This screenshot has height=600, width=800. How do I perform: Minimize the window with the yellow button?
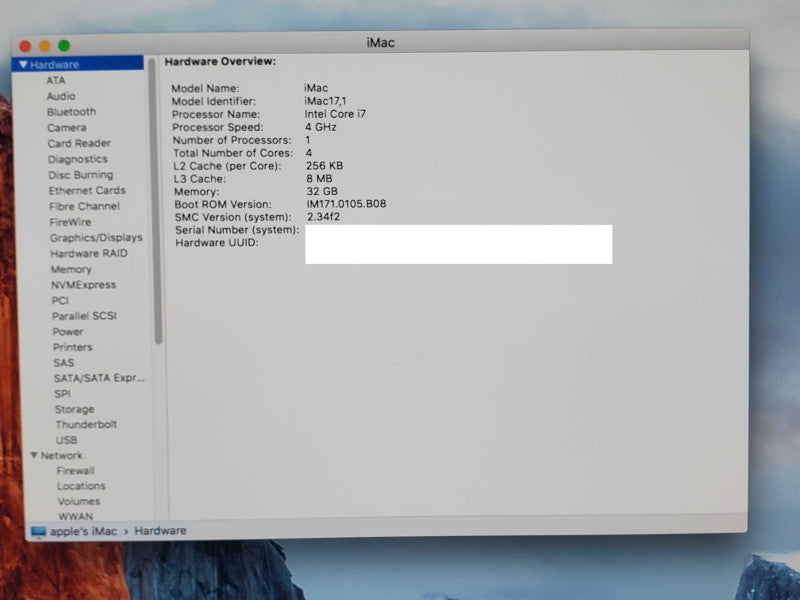click(x=45, y=46)
